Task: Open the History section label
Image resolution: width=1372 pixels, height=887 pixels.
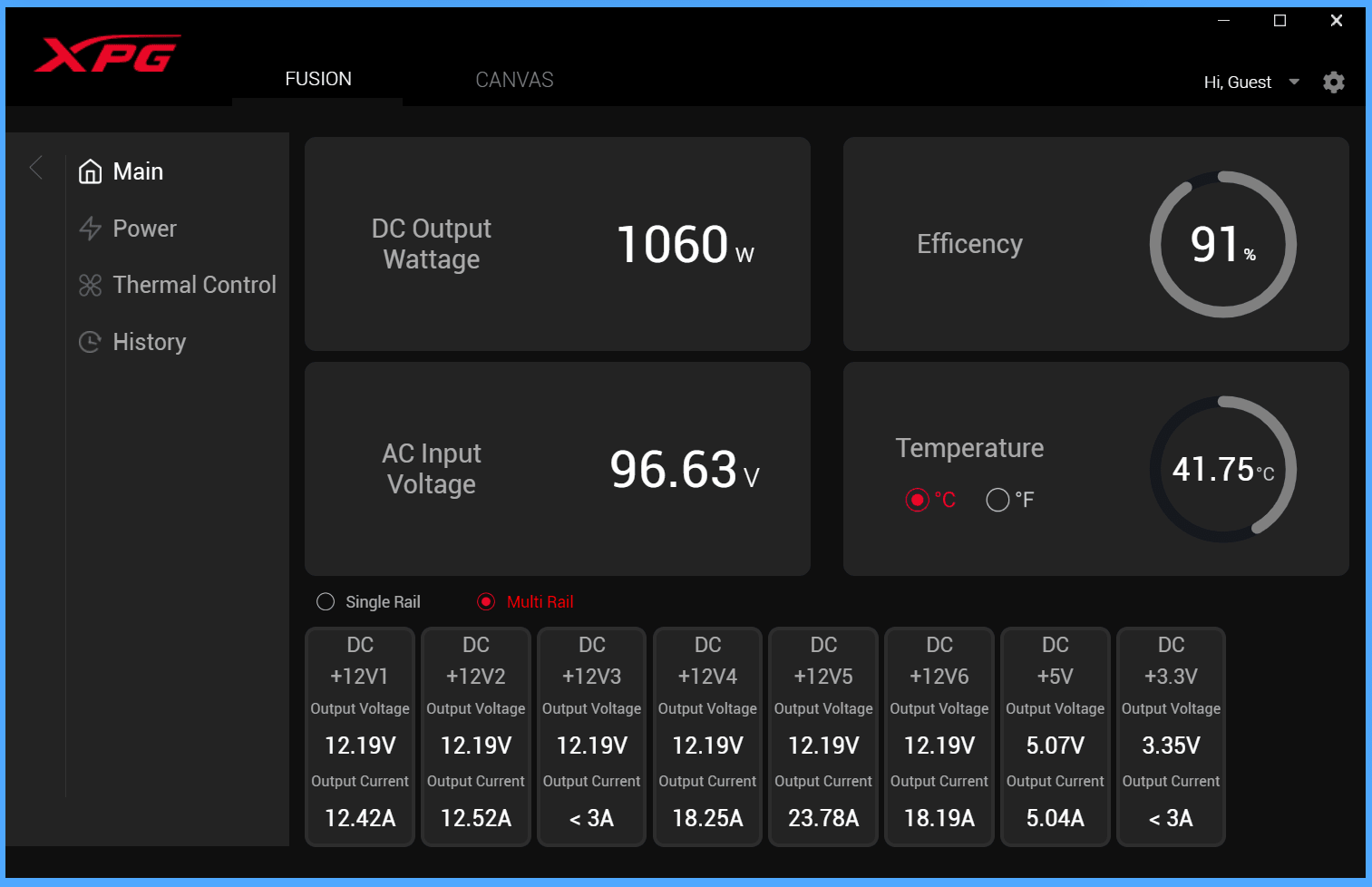Action: (x=149, y=342)
